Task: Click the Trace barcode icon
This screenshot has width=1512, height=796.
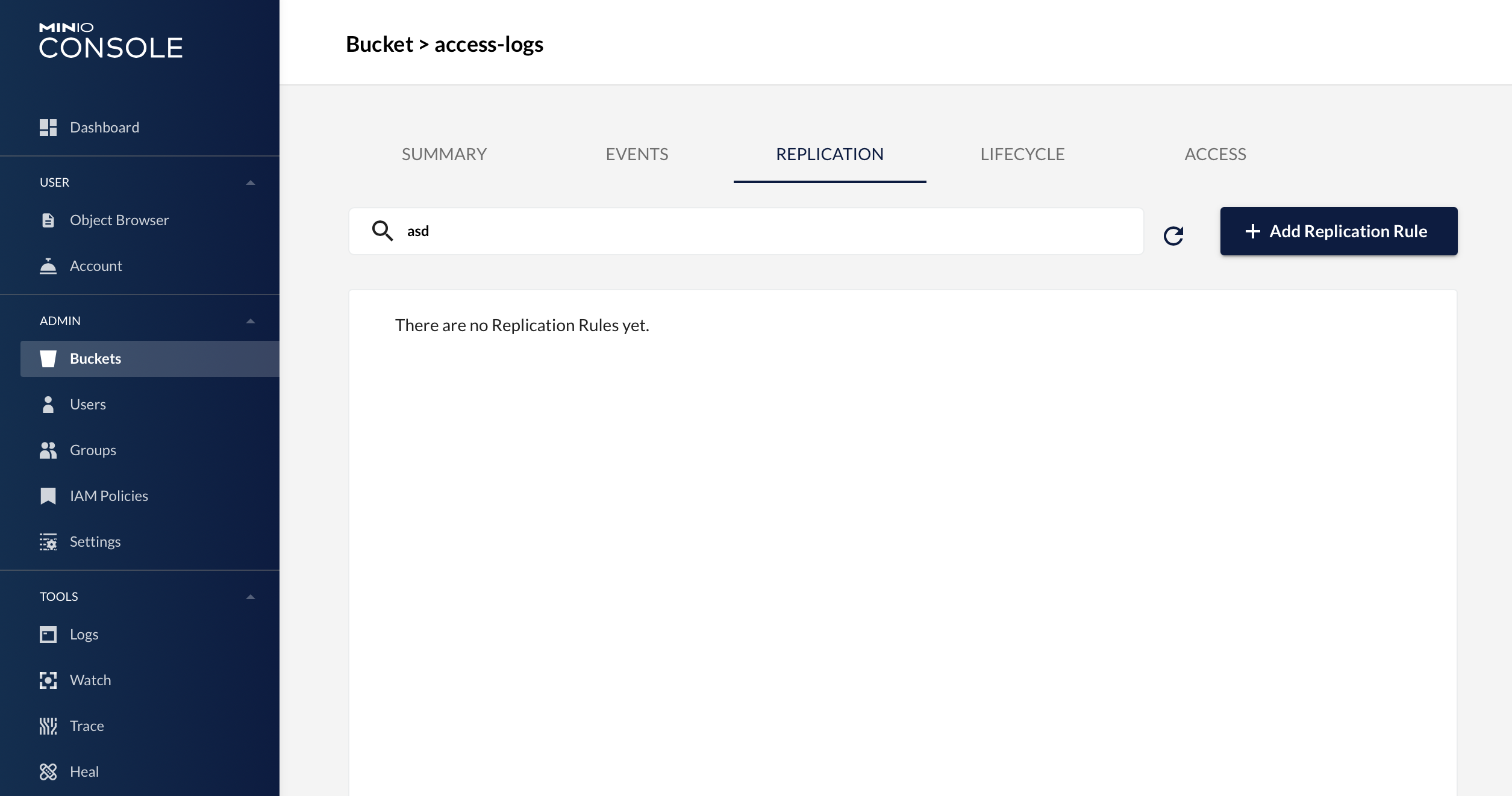Action: click(x=48, y=726)
